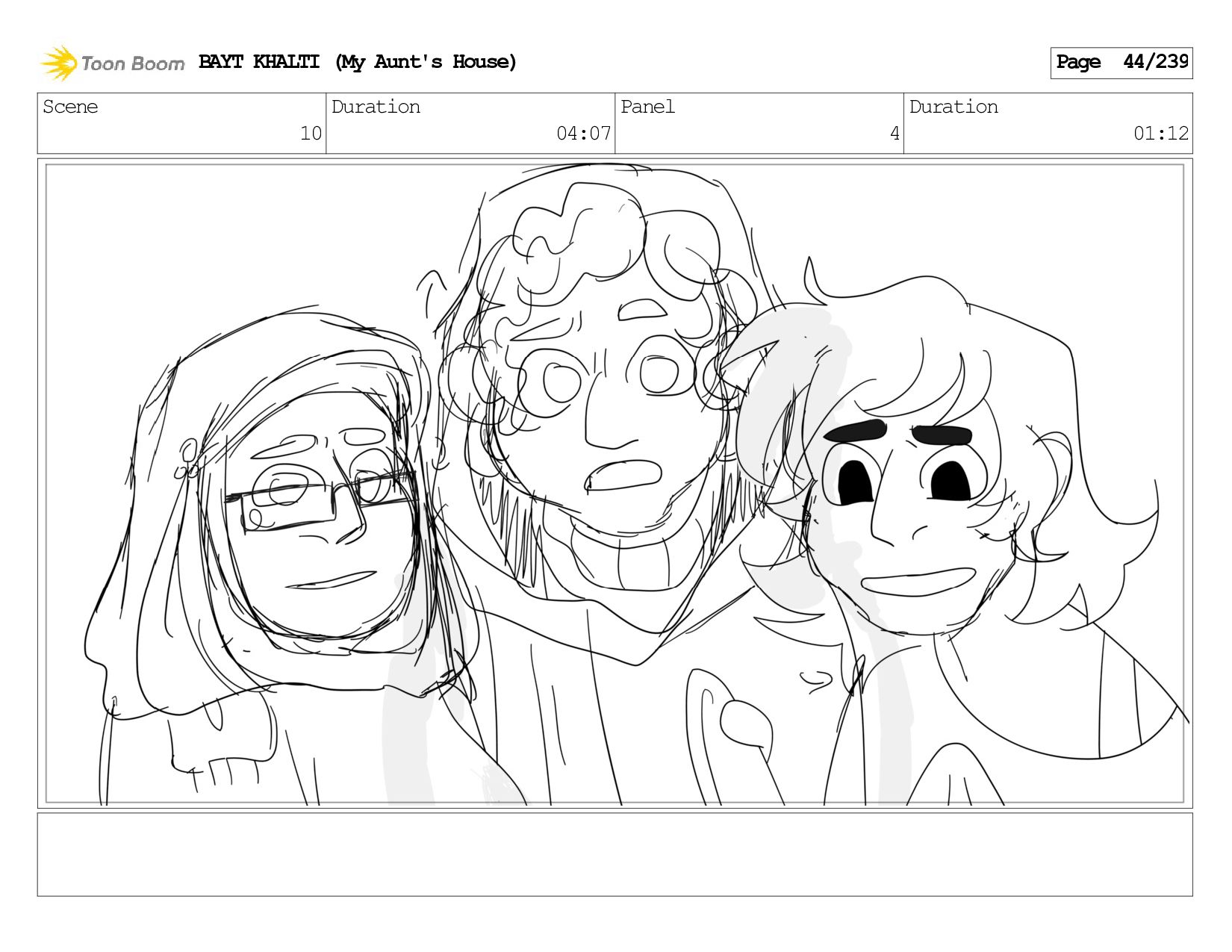Select the Panel label
This screenshot has height=952, width=1232.
(647, 107)
